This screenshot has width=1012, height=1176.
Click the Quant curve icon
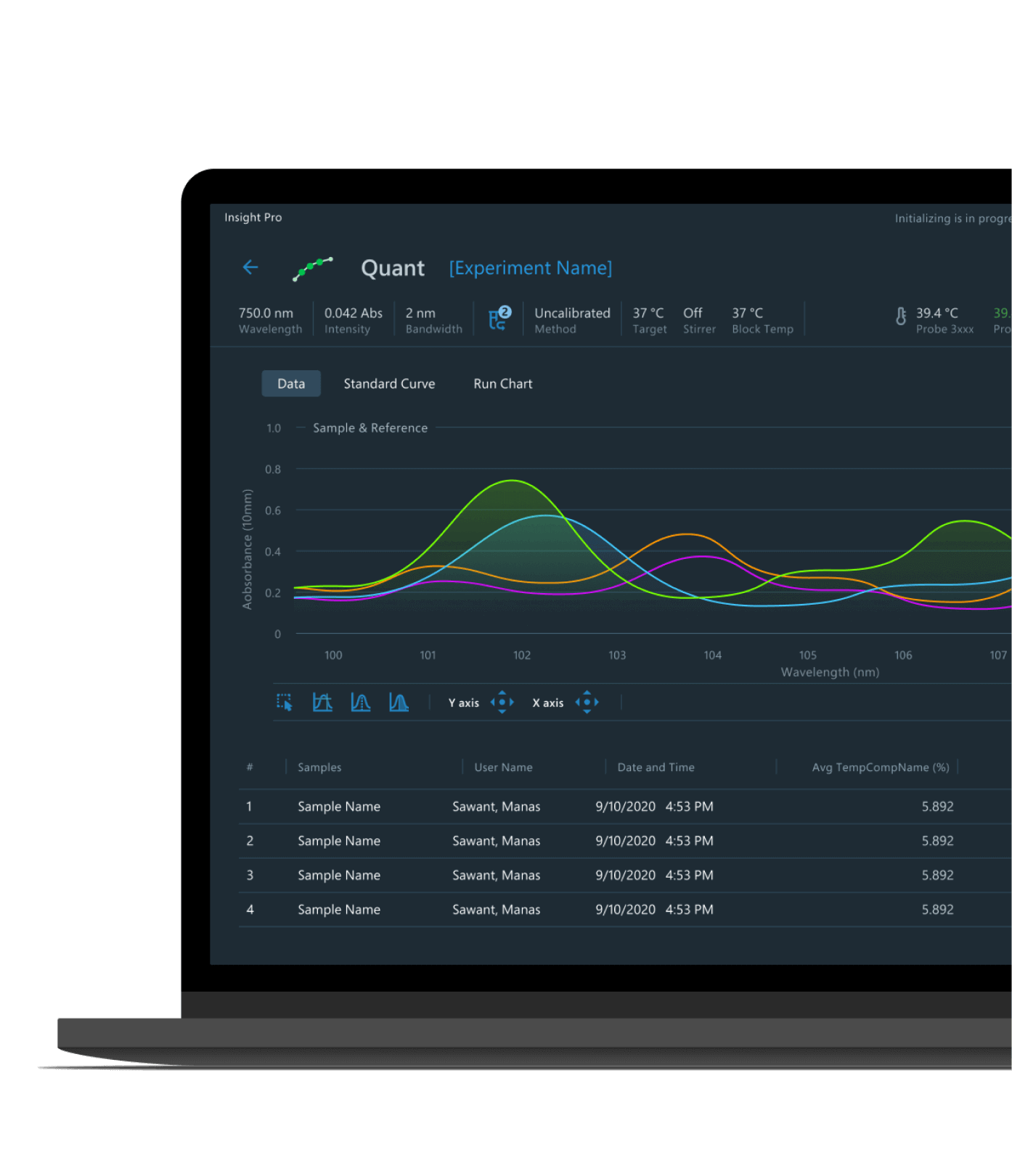[313, 269]
